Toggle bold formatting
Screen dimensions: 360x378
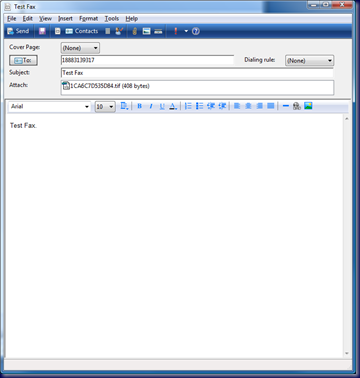140,106
